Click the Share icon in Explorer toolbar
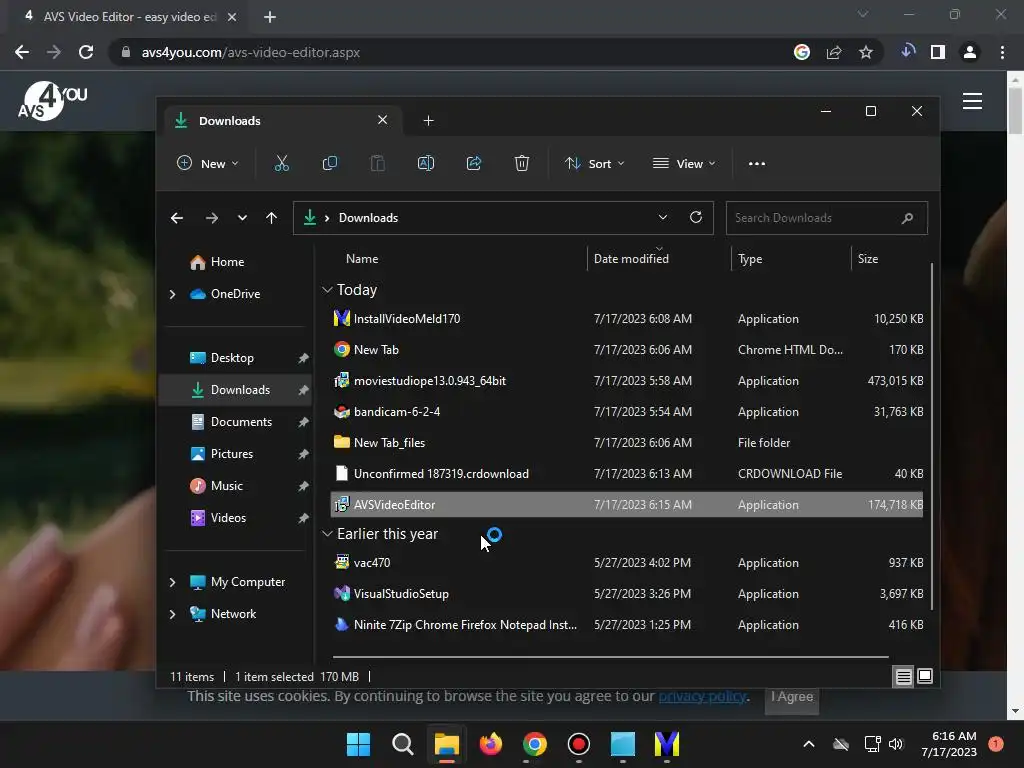The height and width of the screenshot is (768, 1024). (473, 163)
